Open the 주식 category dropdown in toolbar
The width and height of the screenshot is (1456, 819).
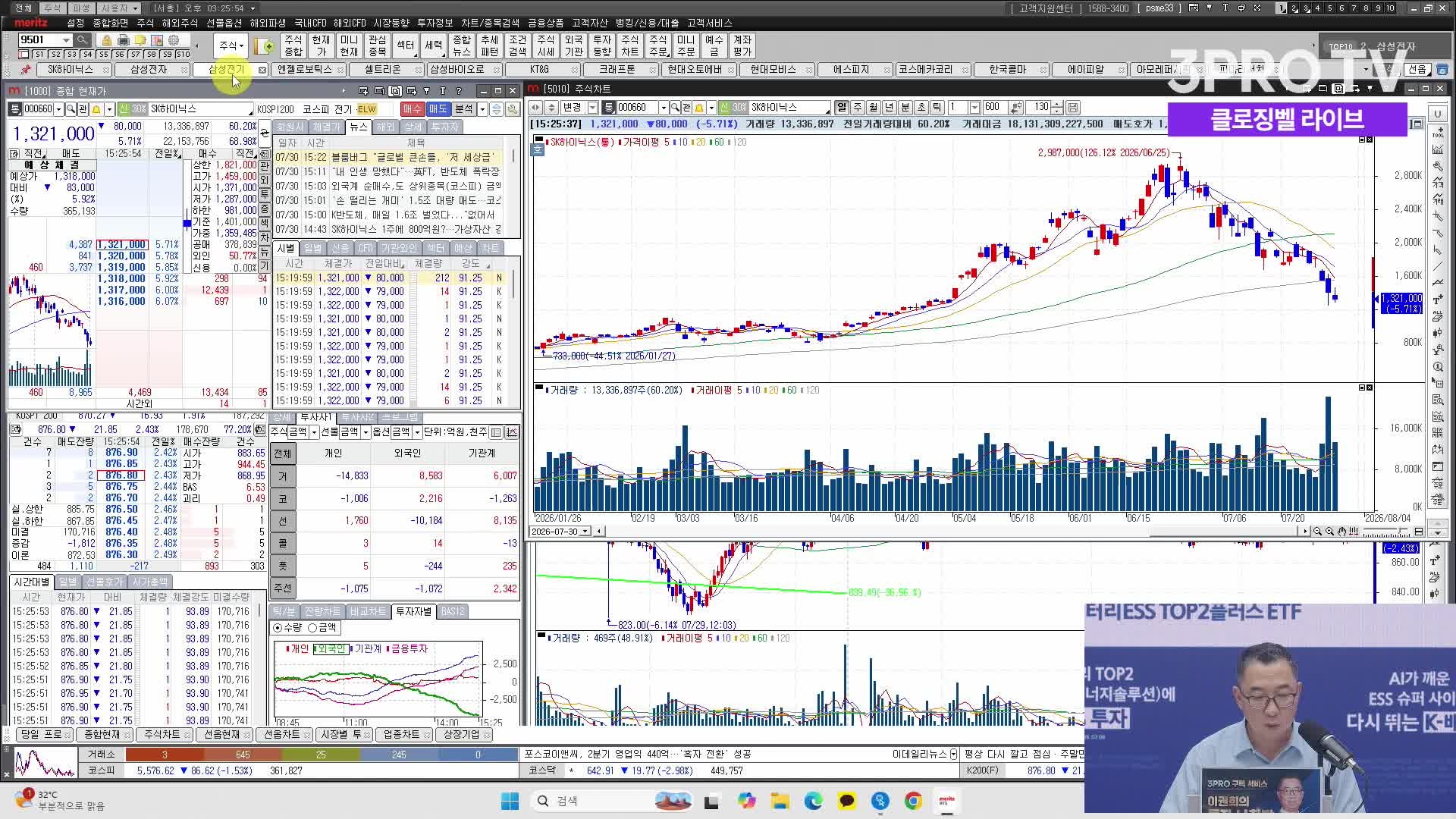pyautogui.click(x=231, y=45)
